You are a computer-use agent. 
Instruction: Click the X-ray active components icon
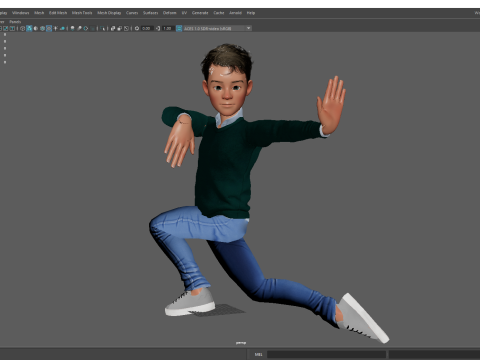pyautogui.click(x=120, y=28)
